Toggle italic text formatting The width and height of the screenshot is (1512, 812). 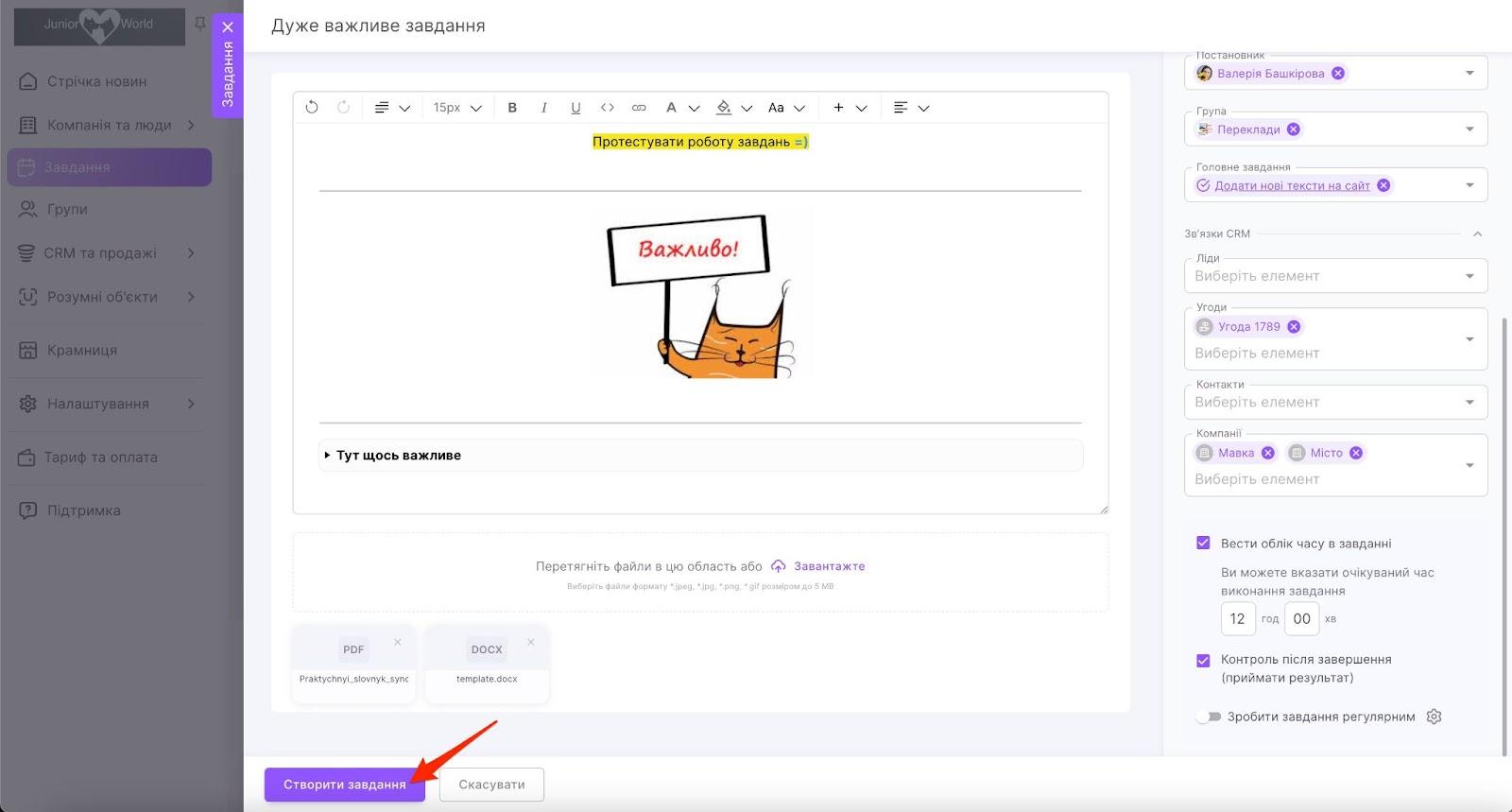point(544,108)
